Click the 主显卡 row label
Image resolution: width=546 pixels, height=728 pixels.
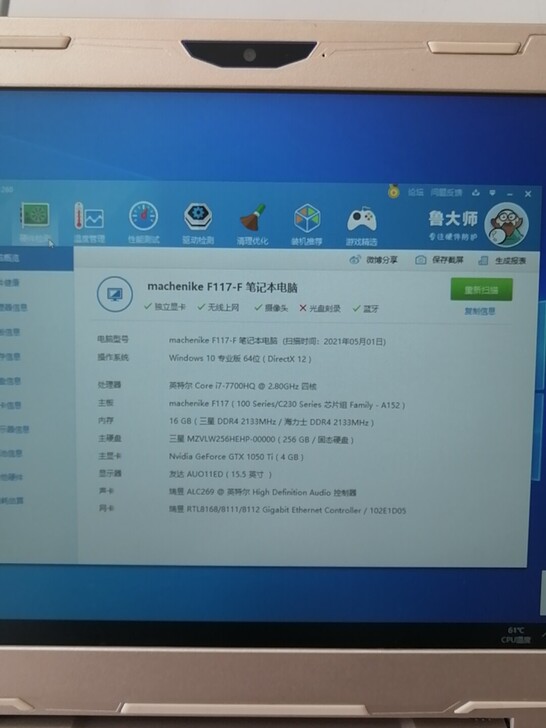click(x=110, y=455)
